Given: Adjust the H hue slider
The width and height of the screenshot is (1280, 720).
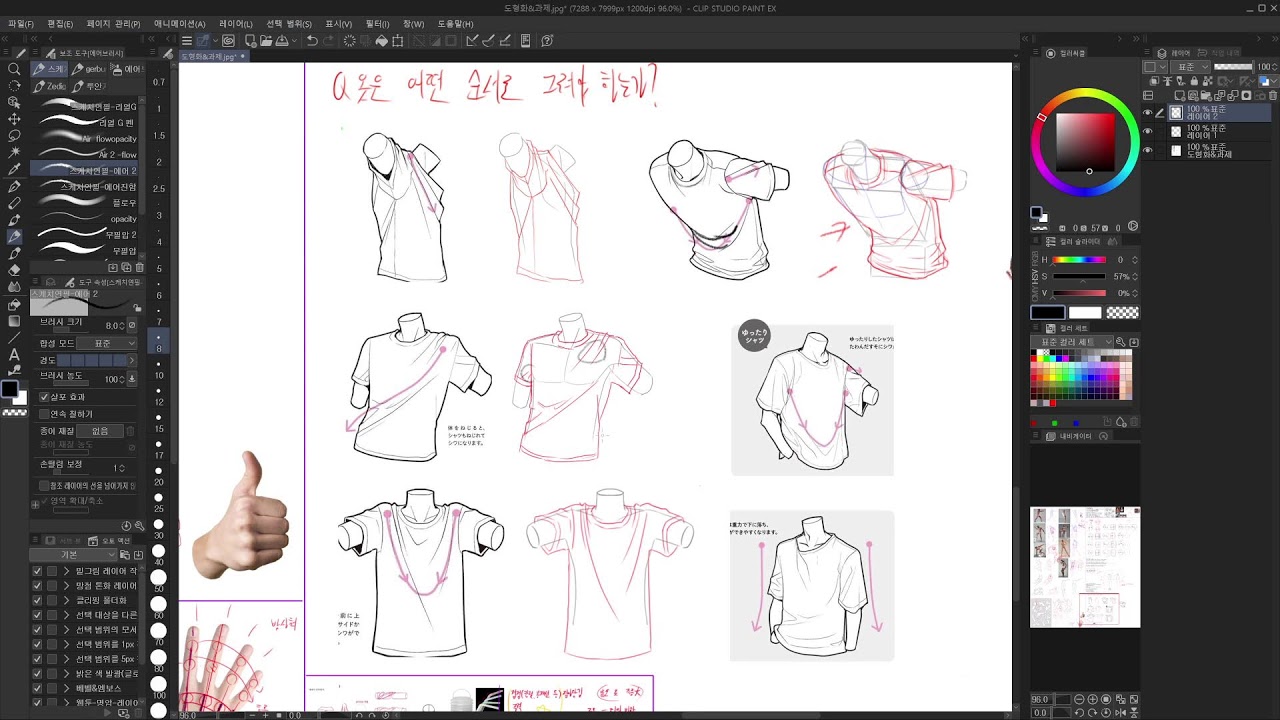Looking at the screenshot, I should click(x=1079, y=260).
